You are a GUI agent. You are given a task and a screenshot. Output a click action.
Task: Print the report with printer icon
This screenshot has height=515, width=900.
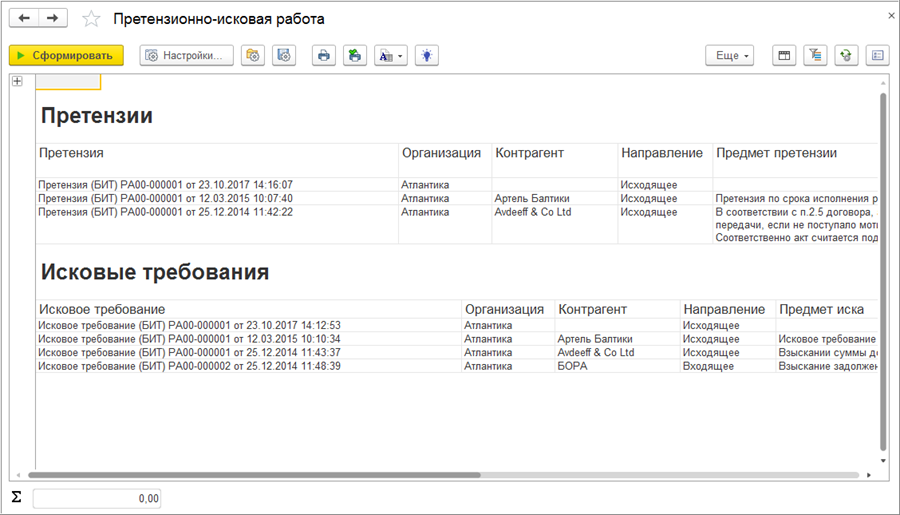(x=323, y=56)
